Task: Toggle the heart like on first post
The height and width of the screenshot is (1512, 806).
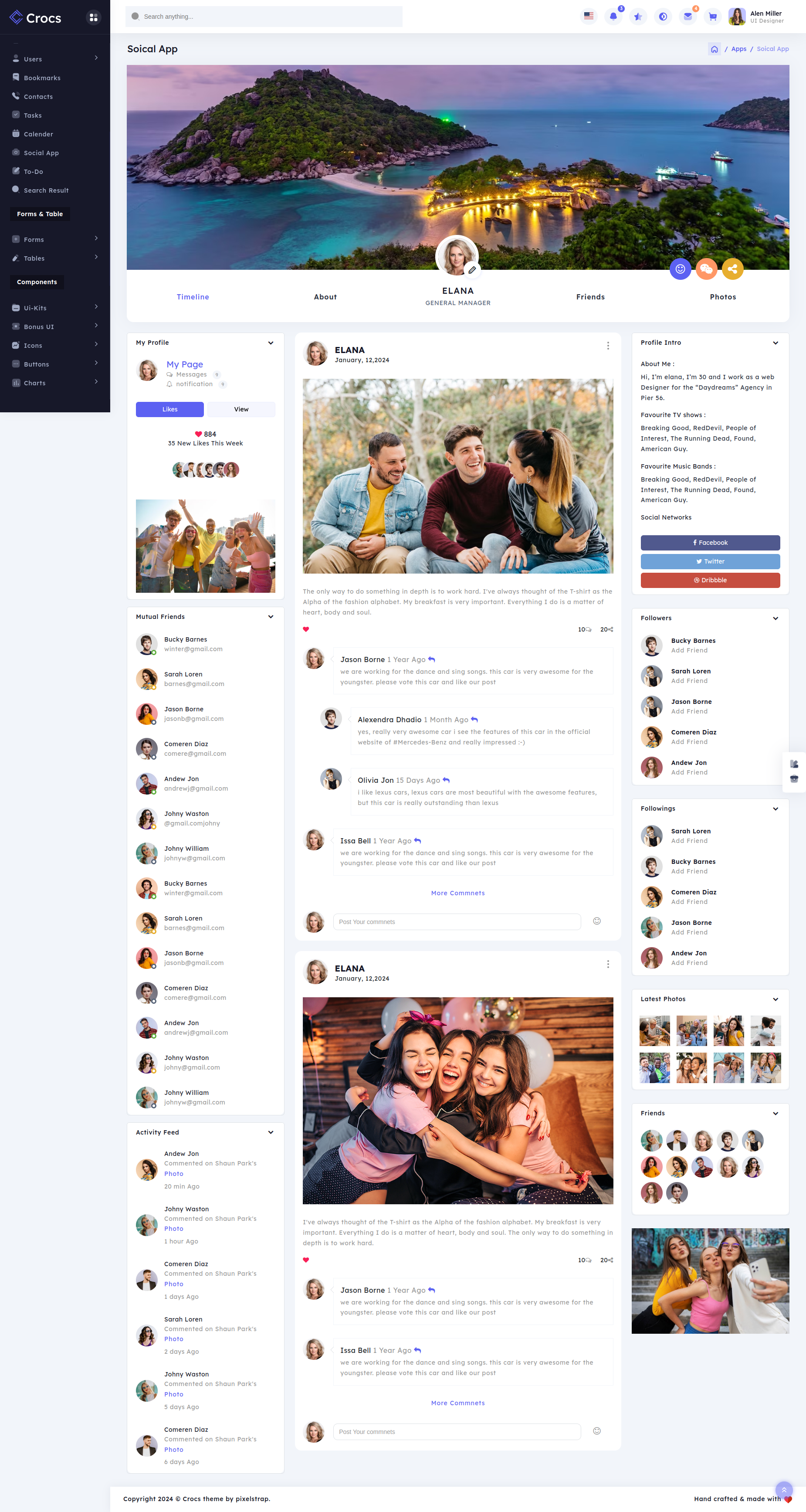Action: (x=305, y=629)
